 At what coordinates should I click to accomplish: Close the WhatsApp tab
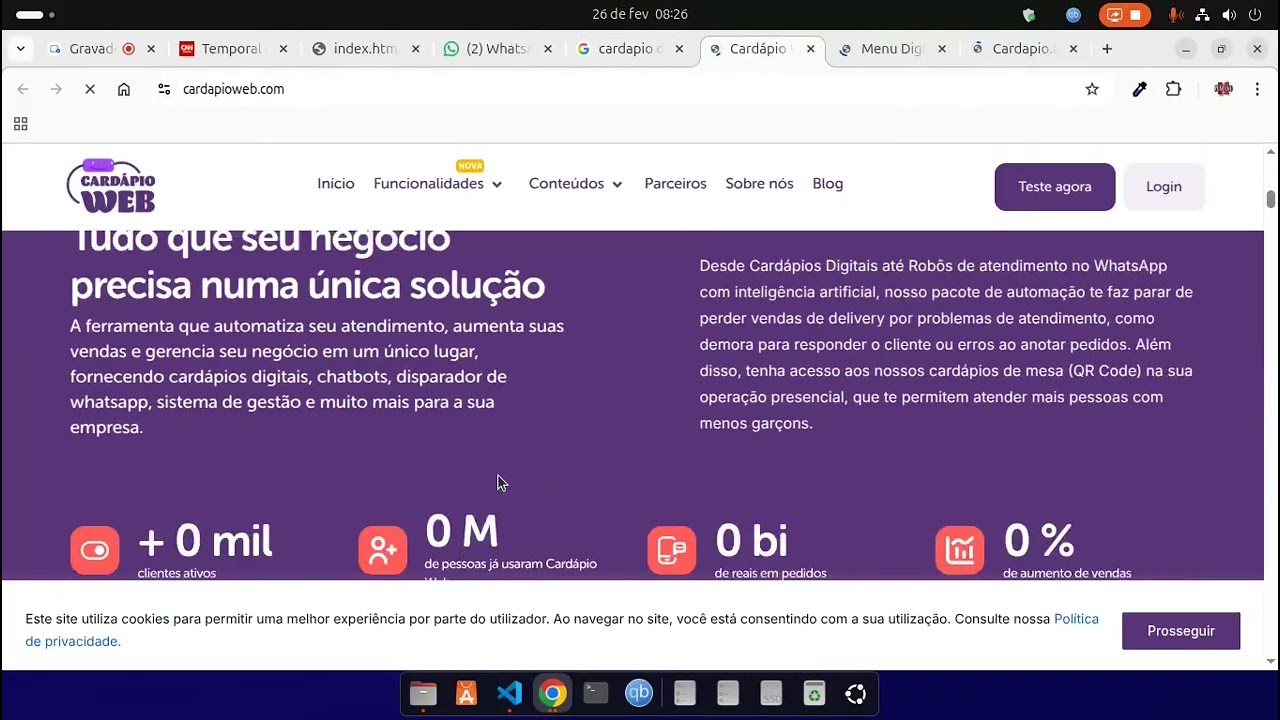tap(547, 48)
